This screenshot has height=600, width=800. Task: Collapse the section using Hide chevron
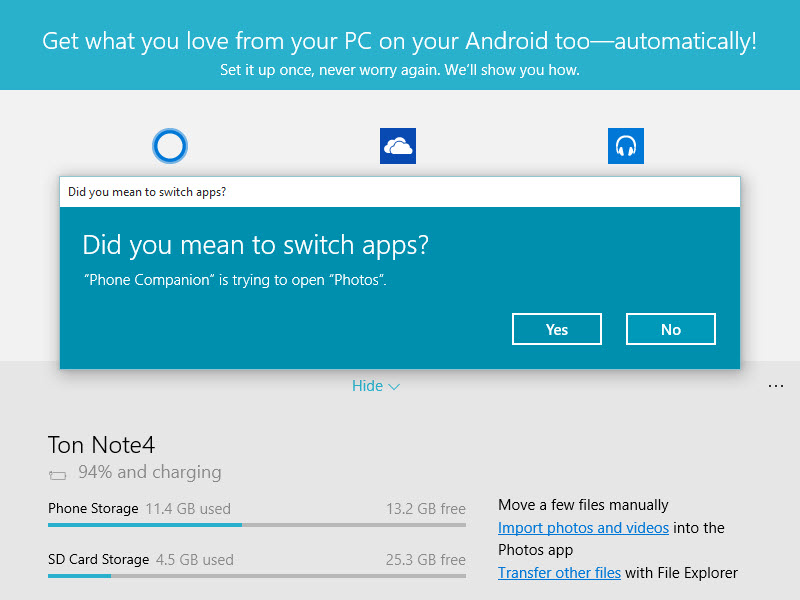(376, 386)
